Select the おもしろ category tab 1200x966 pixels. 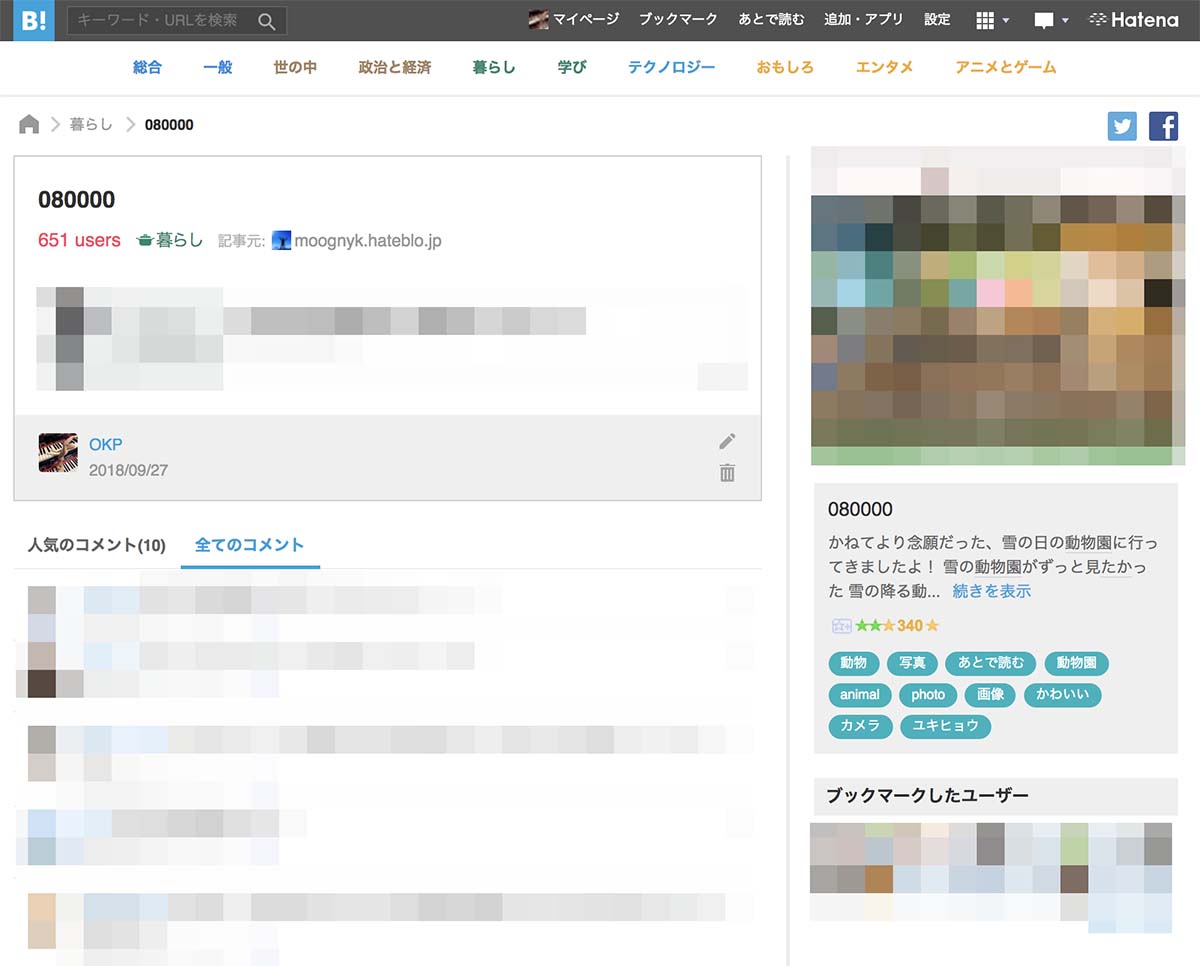coord(785,67)
